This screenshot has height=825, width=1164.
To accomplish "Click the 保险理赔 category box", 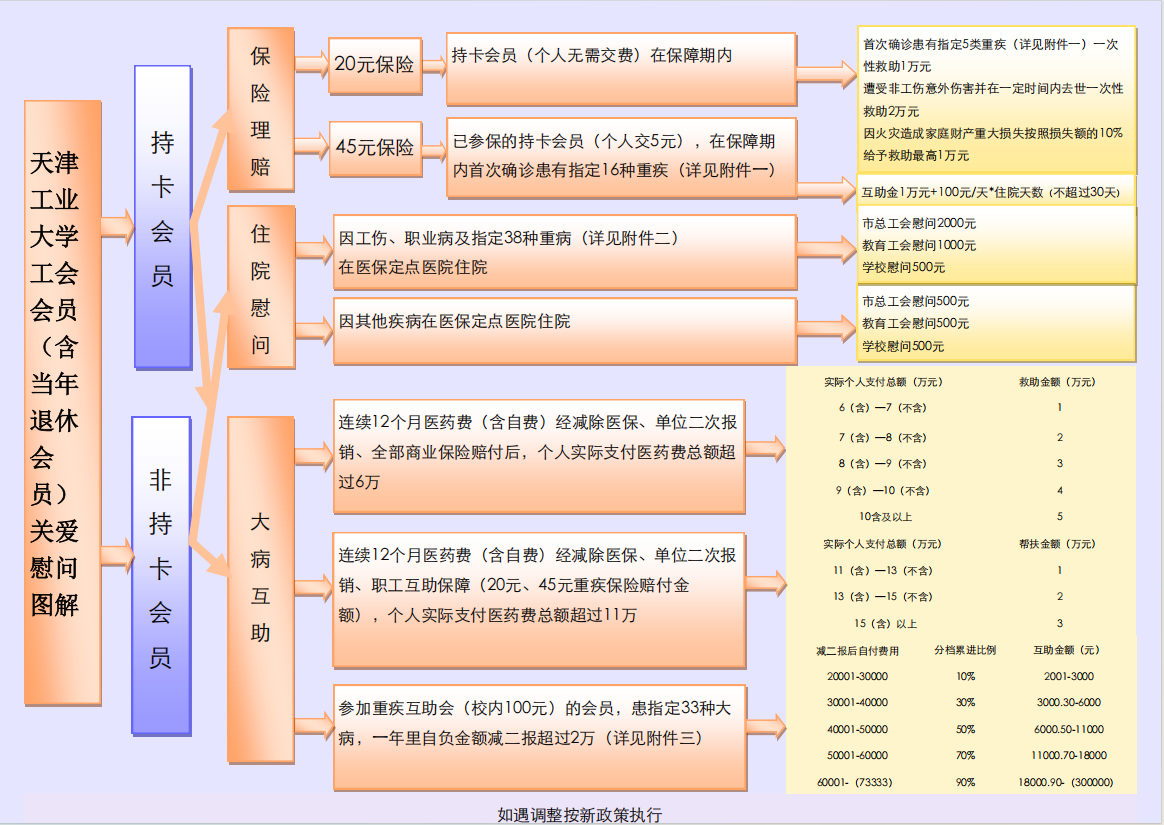I will point(261,110).
